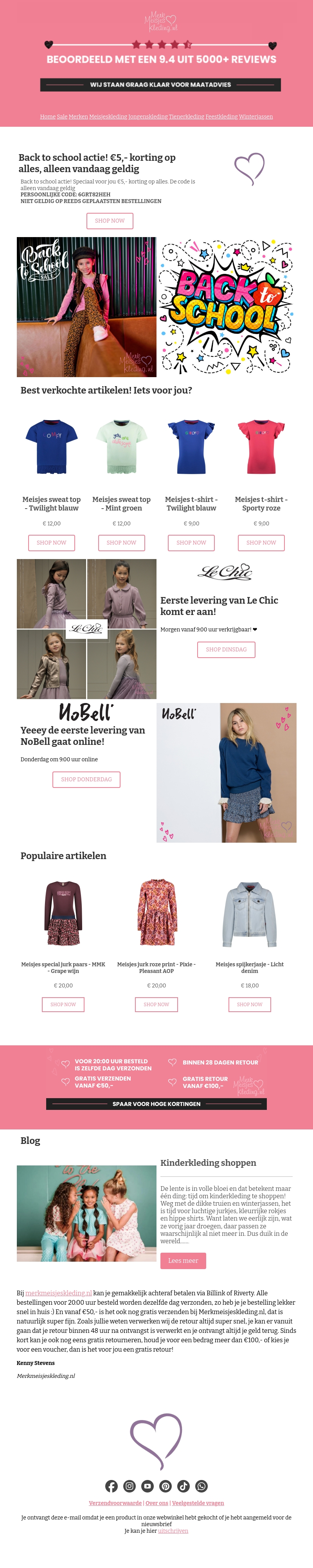Select Tienerkleding in the top navigation
Image resolution: width=313 pixels, height=1568 pixels.
click(186, 117)
